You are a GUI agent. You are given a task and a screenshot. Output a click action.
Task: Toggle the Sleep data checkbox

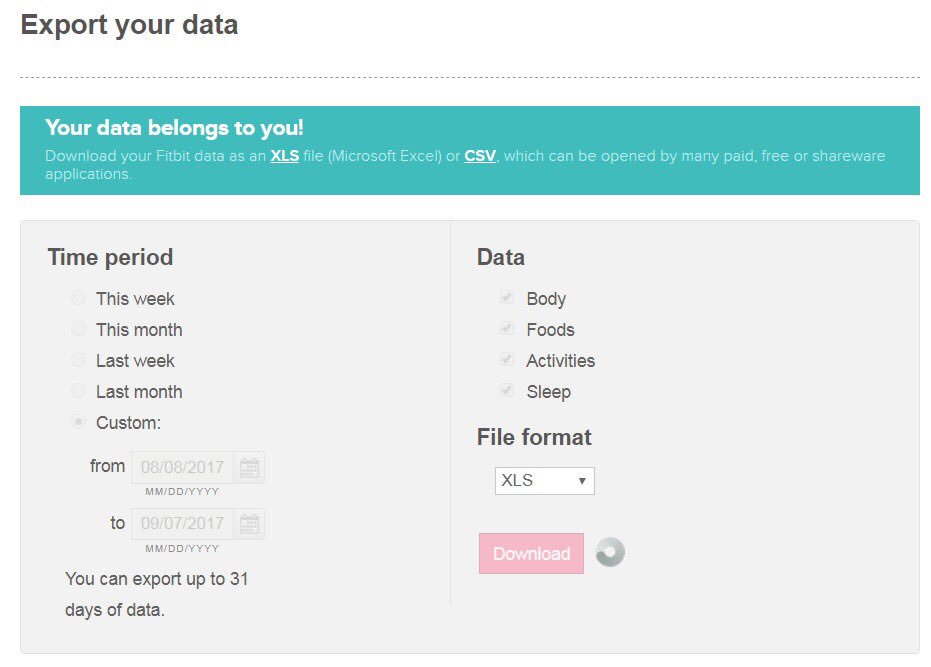pyautogui.click(x=506, y=390)
